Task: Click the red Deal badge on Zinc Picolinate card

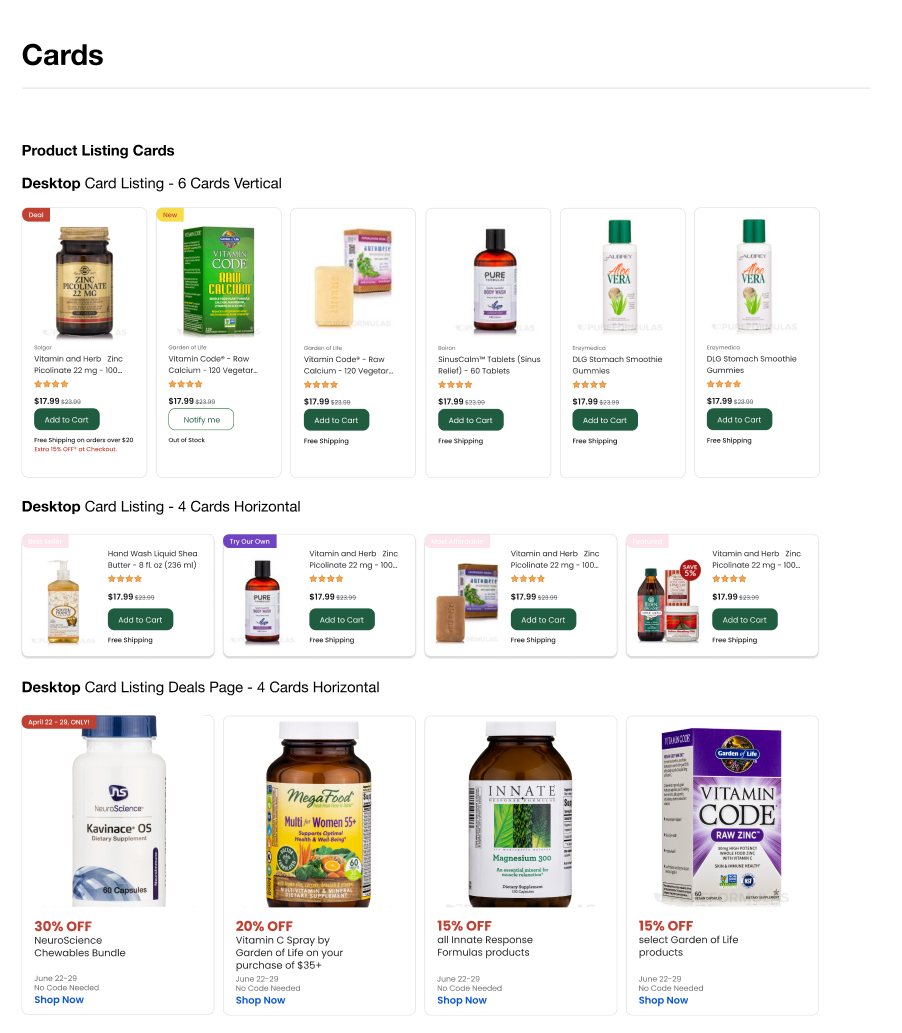Action: [36, 215]
